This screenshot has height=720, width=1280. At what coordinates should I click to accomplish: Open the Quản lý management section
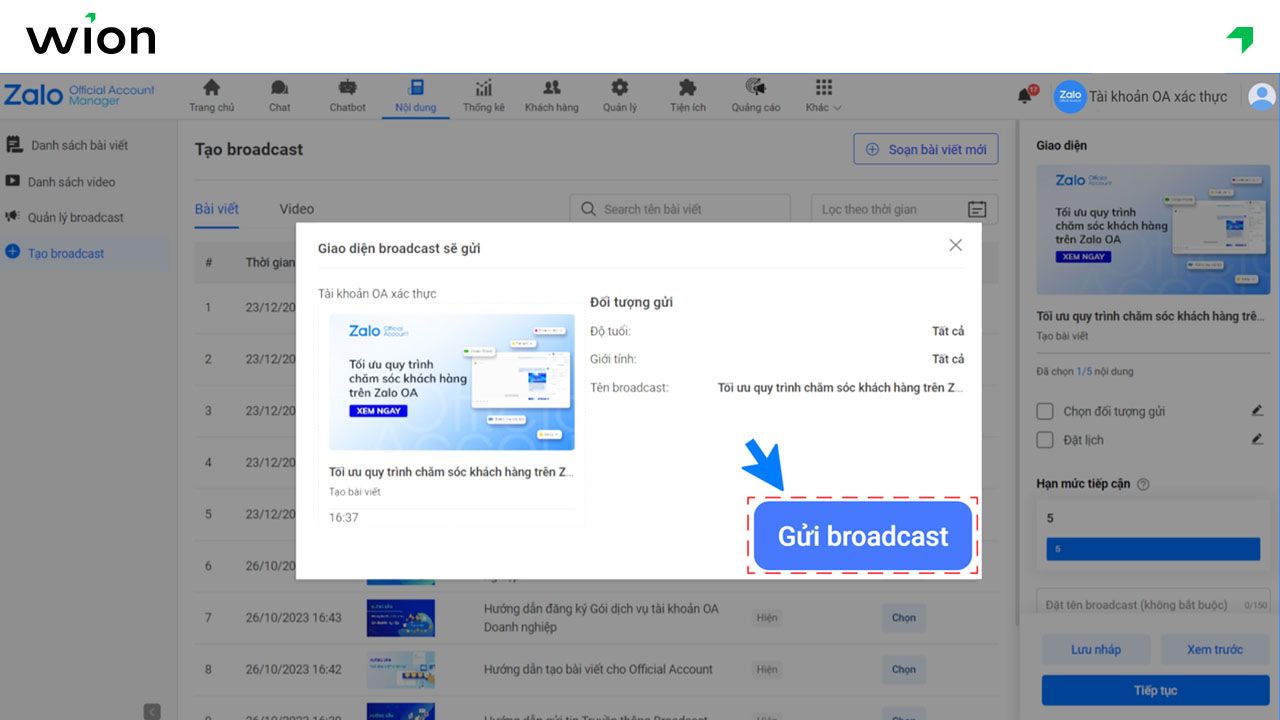pyautogui.click(x=619, y=95)
